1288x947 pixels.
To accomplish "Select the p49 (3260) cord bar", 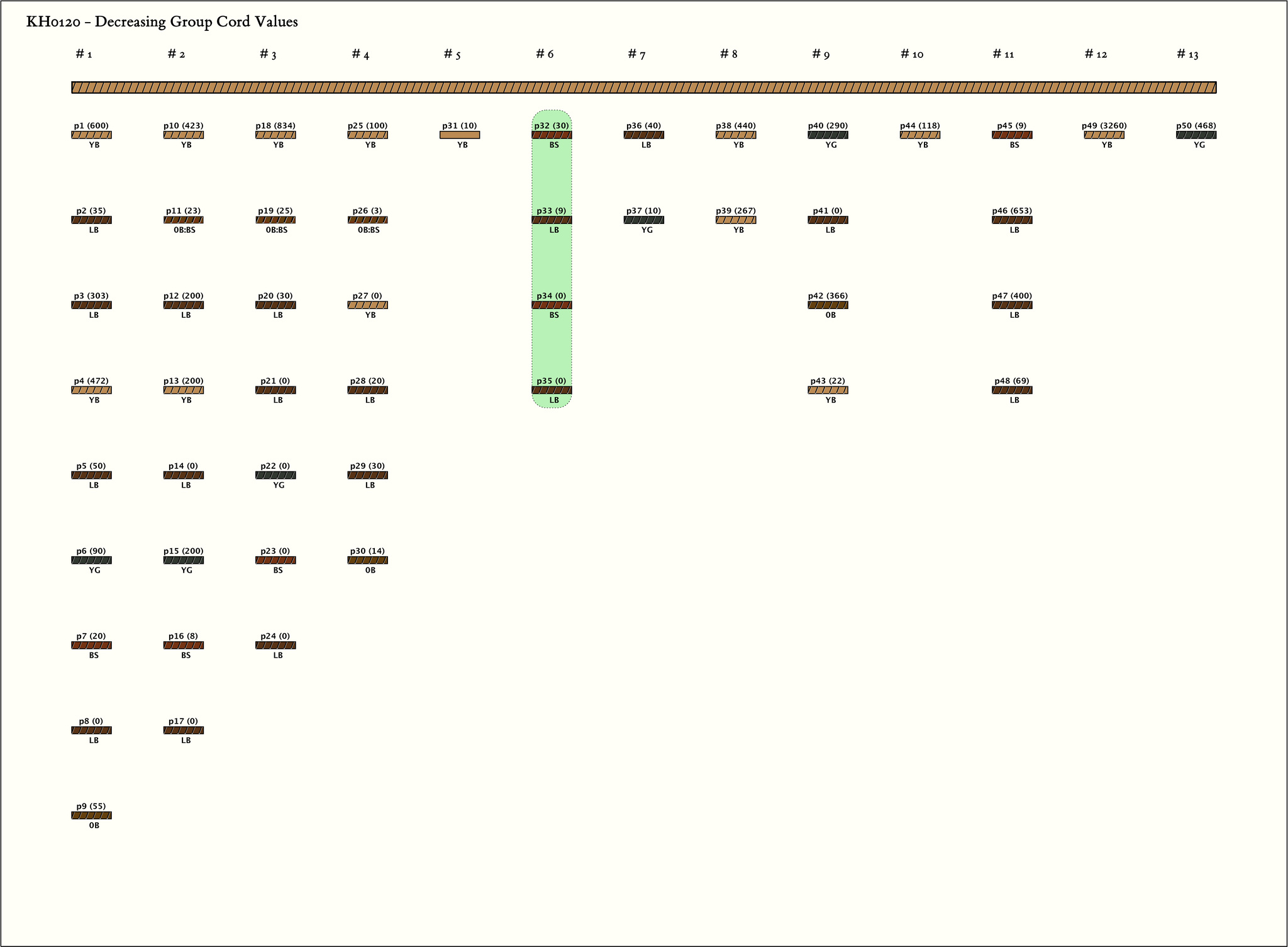I will [x=1104, y=135].
